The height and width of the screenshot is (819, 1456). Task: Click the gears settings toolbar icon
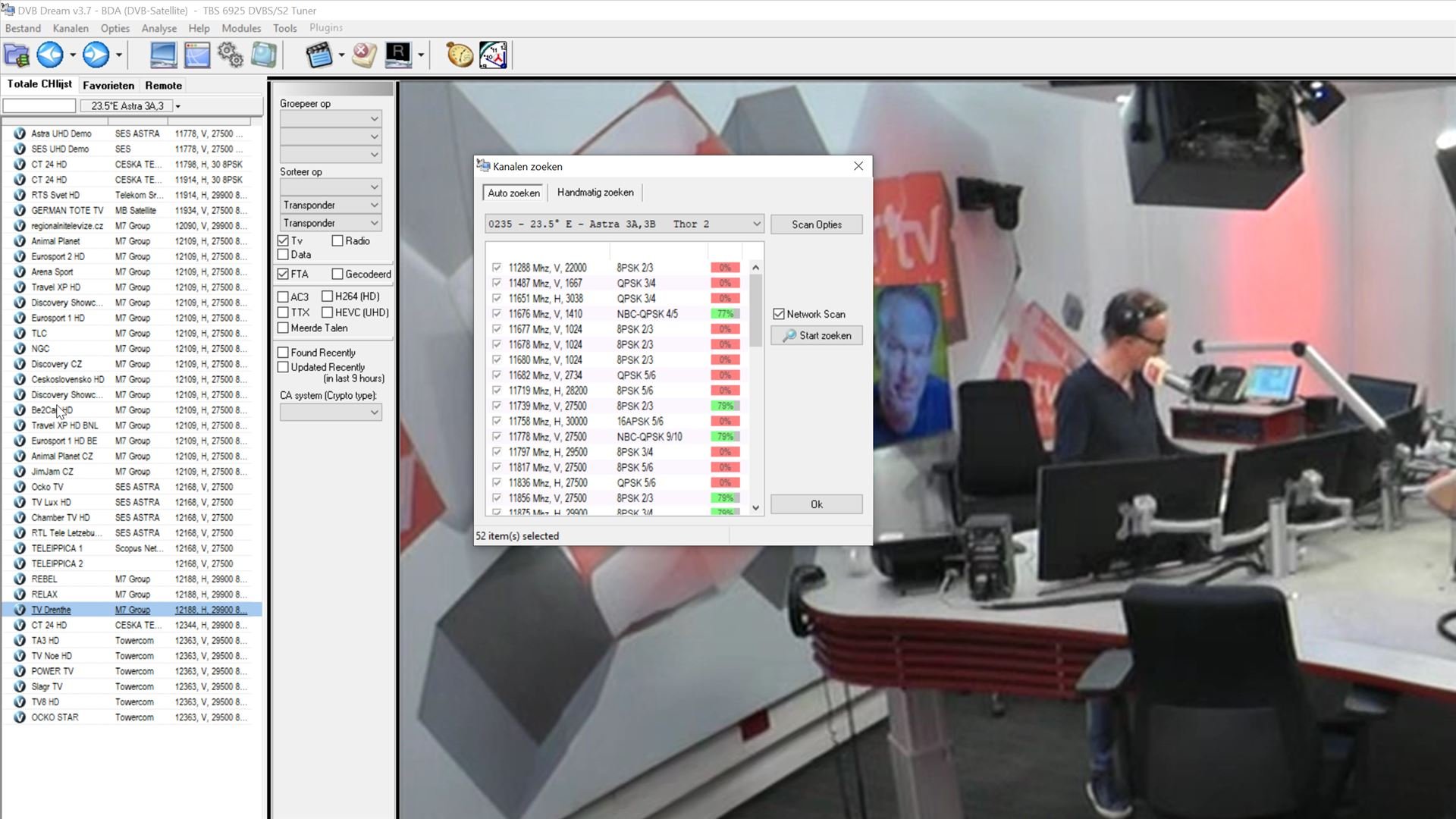[230, 55]
